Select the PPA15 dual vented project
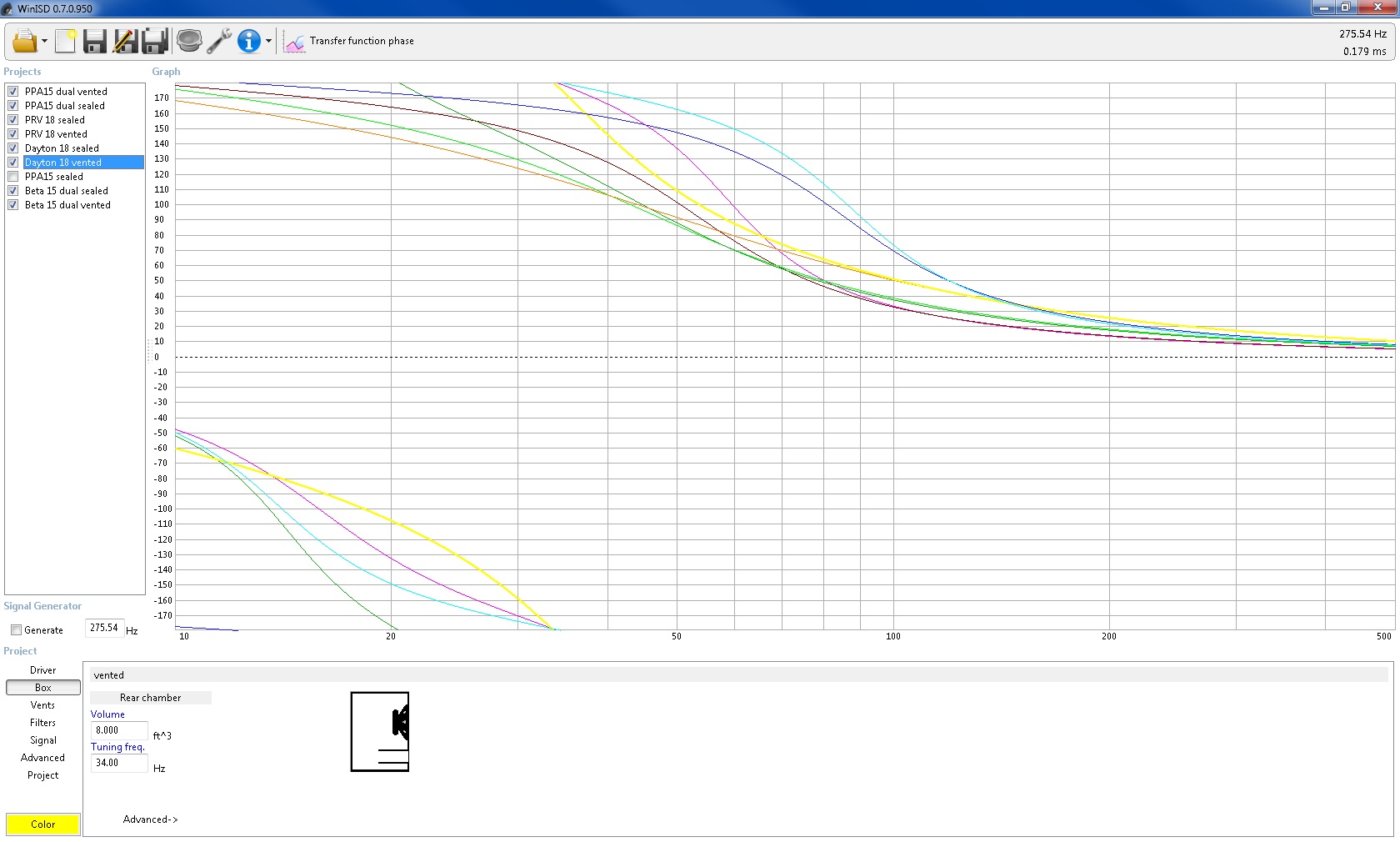 (66, 92)
